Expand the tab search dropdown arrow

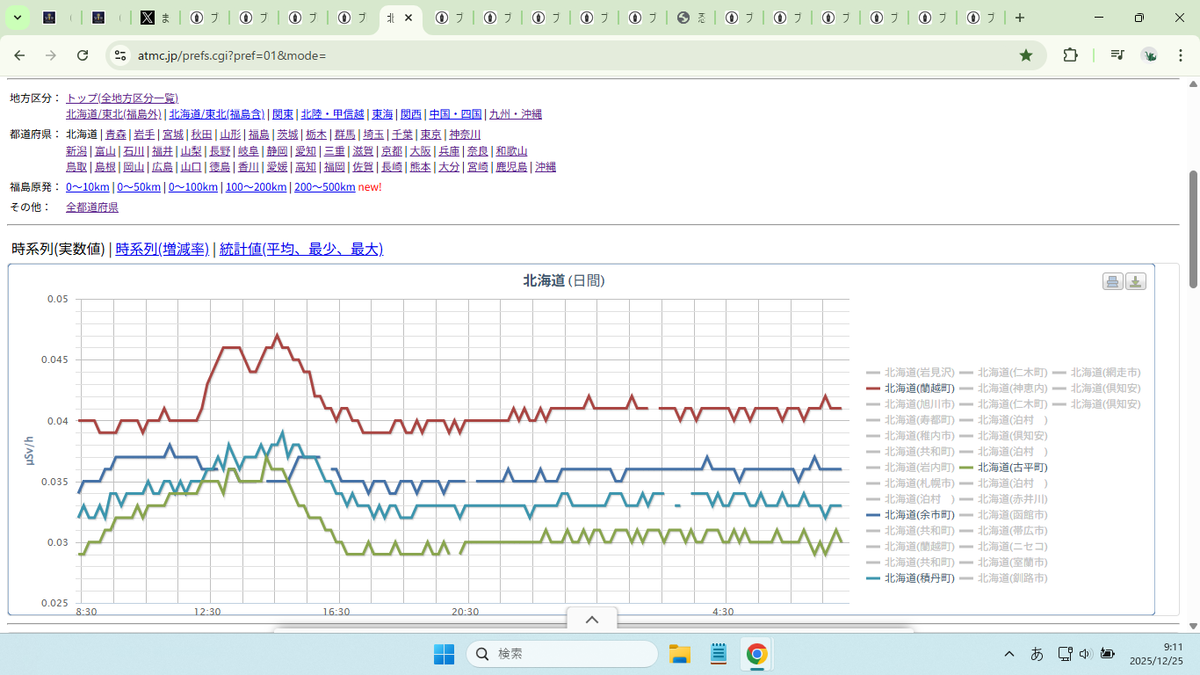17,18
